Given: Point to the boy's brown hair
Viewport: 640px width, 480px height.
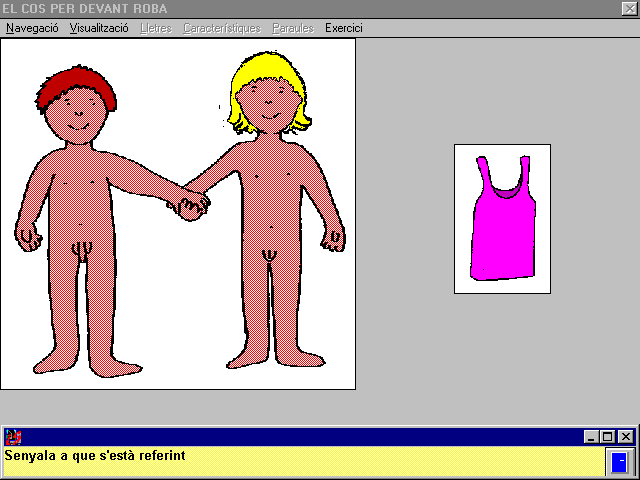Looking at the screenshot, I should pos(80,80).
